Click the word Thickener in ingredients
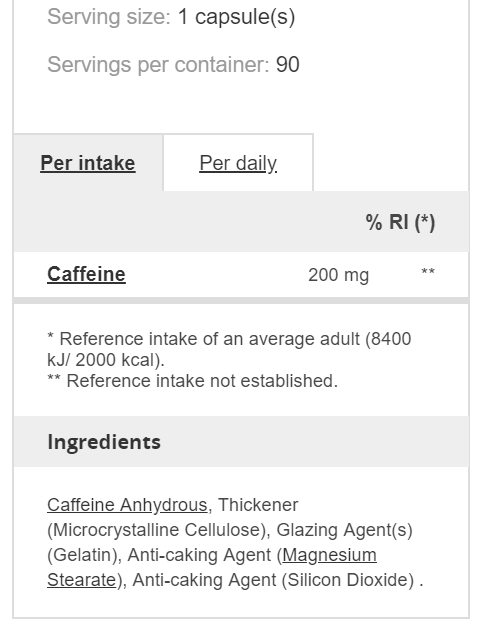This screenshot has width=477, height=624. tap(258, 505)
